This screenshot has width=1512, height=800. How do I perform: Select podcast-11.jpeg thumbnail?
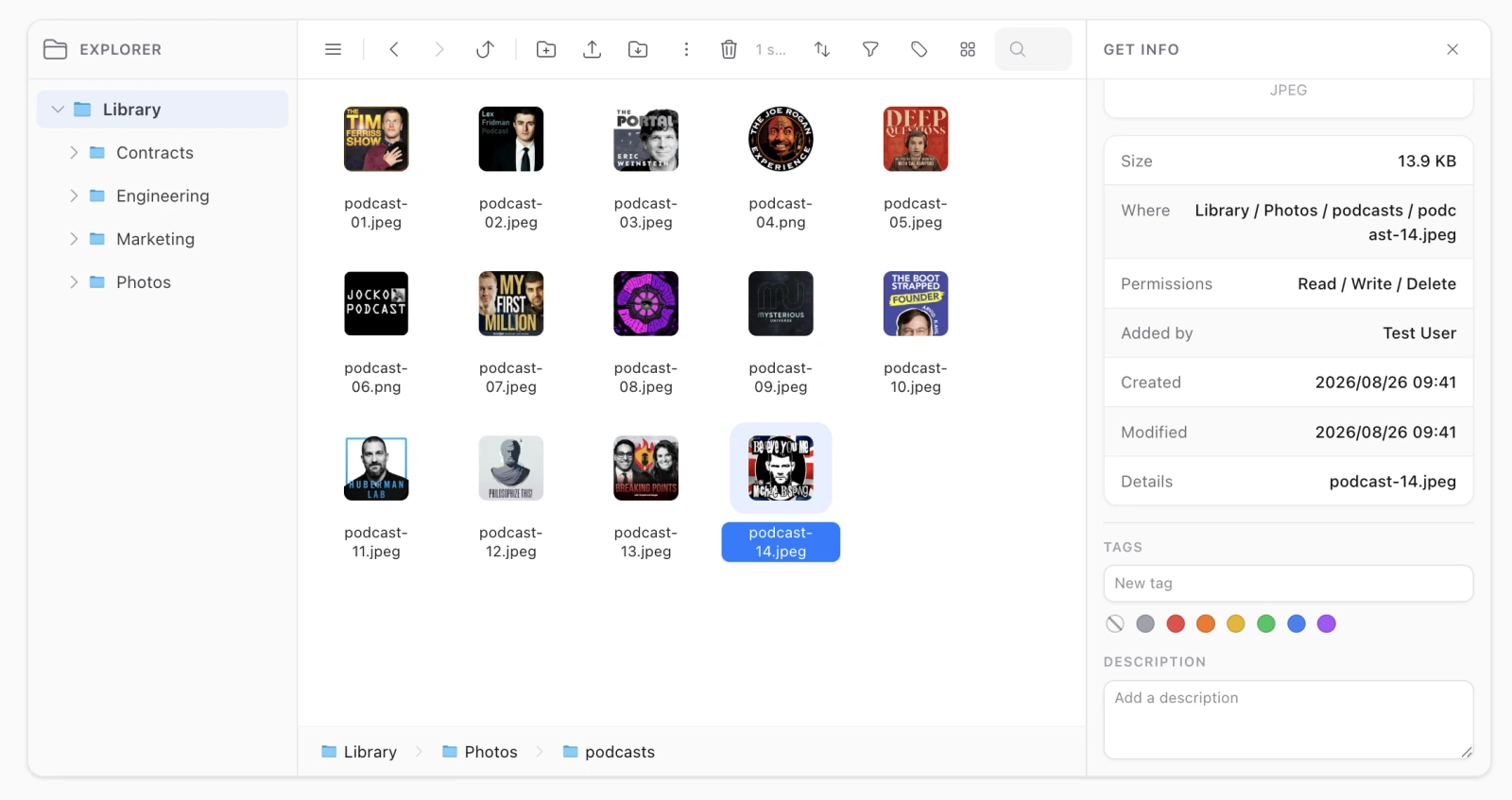coord(376,468)
